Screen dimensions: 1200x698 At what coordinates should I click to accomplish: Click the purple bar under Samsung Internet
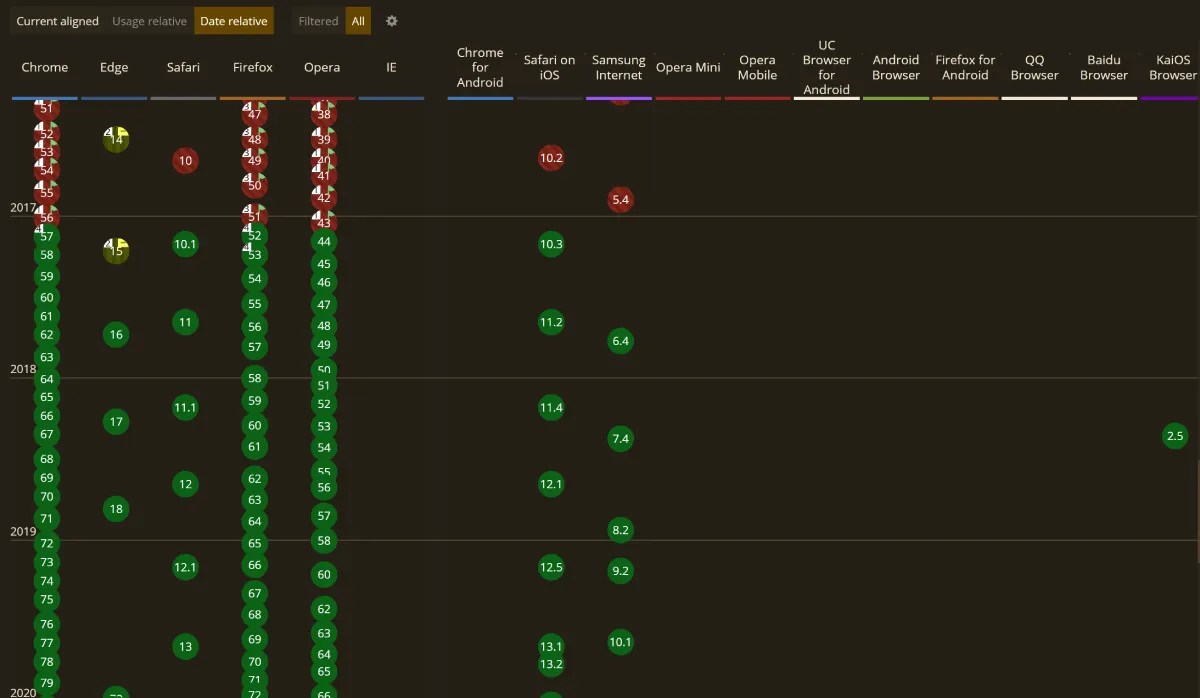coord(619,98)
